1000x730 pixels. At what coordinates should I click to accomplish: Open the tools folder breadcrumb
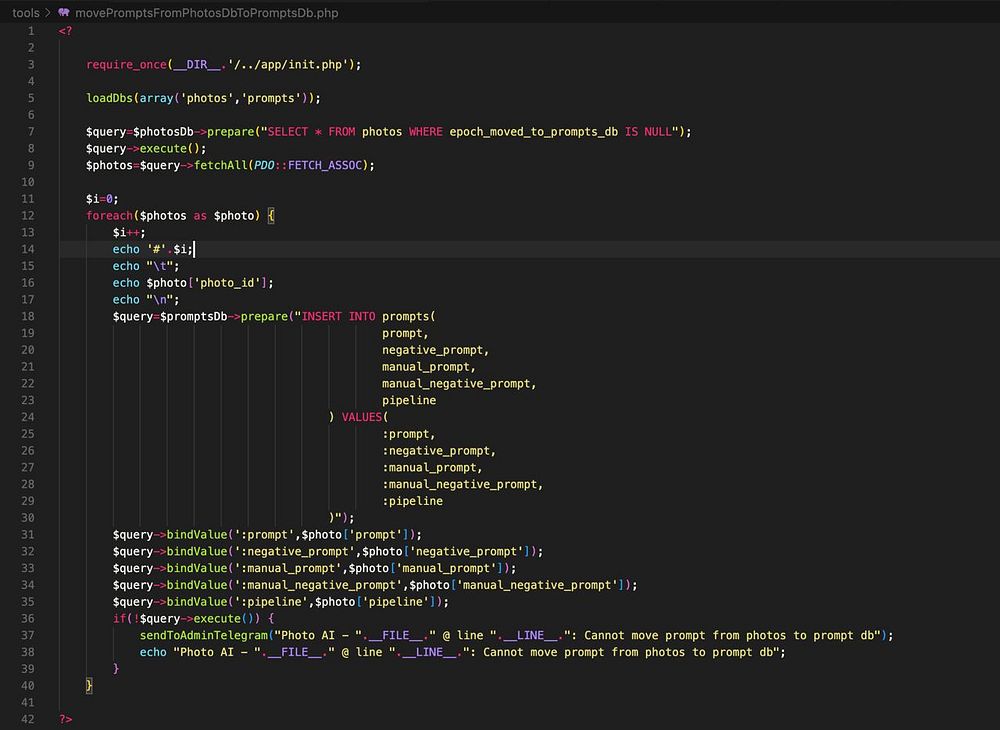26,13
